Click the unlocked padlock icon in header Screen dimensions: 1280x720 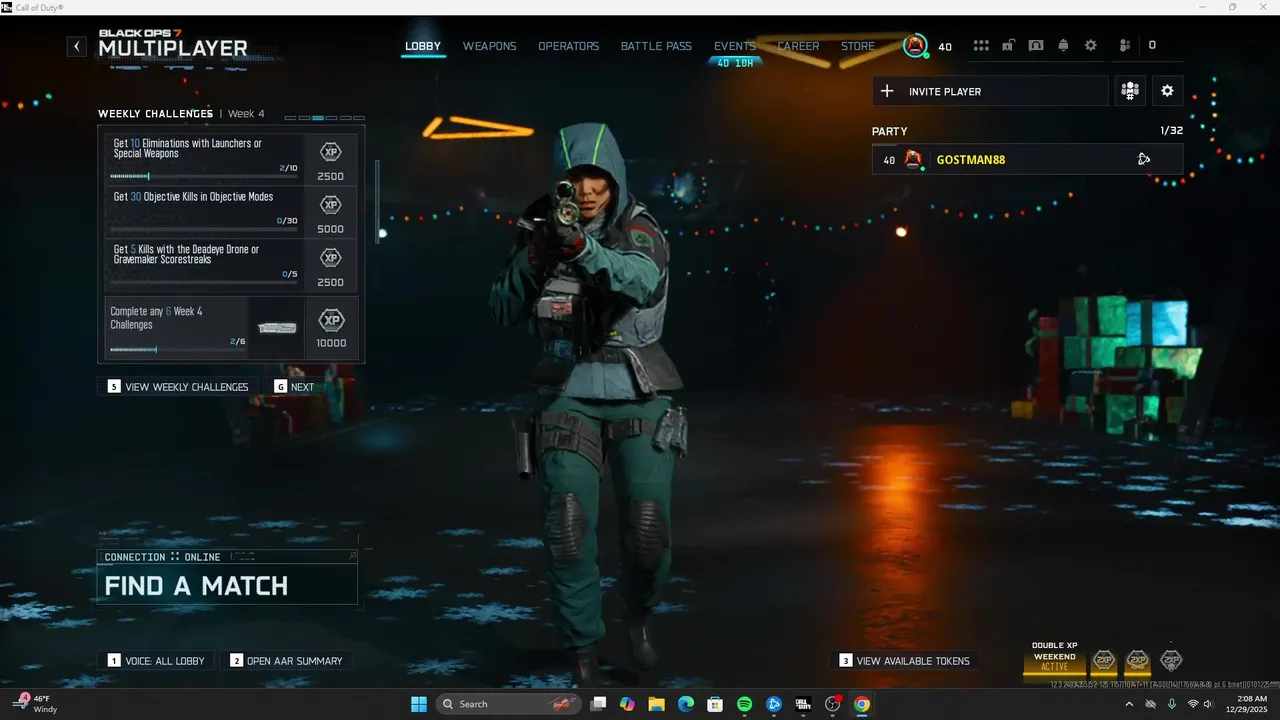pos(1009,46)
